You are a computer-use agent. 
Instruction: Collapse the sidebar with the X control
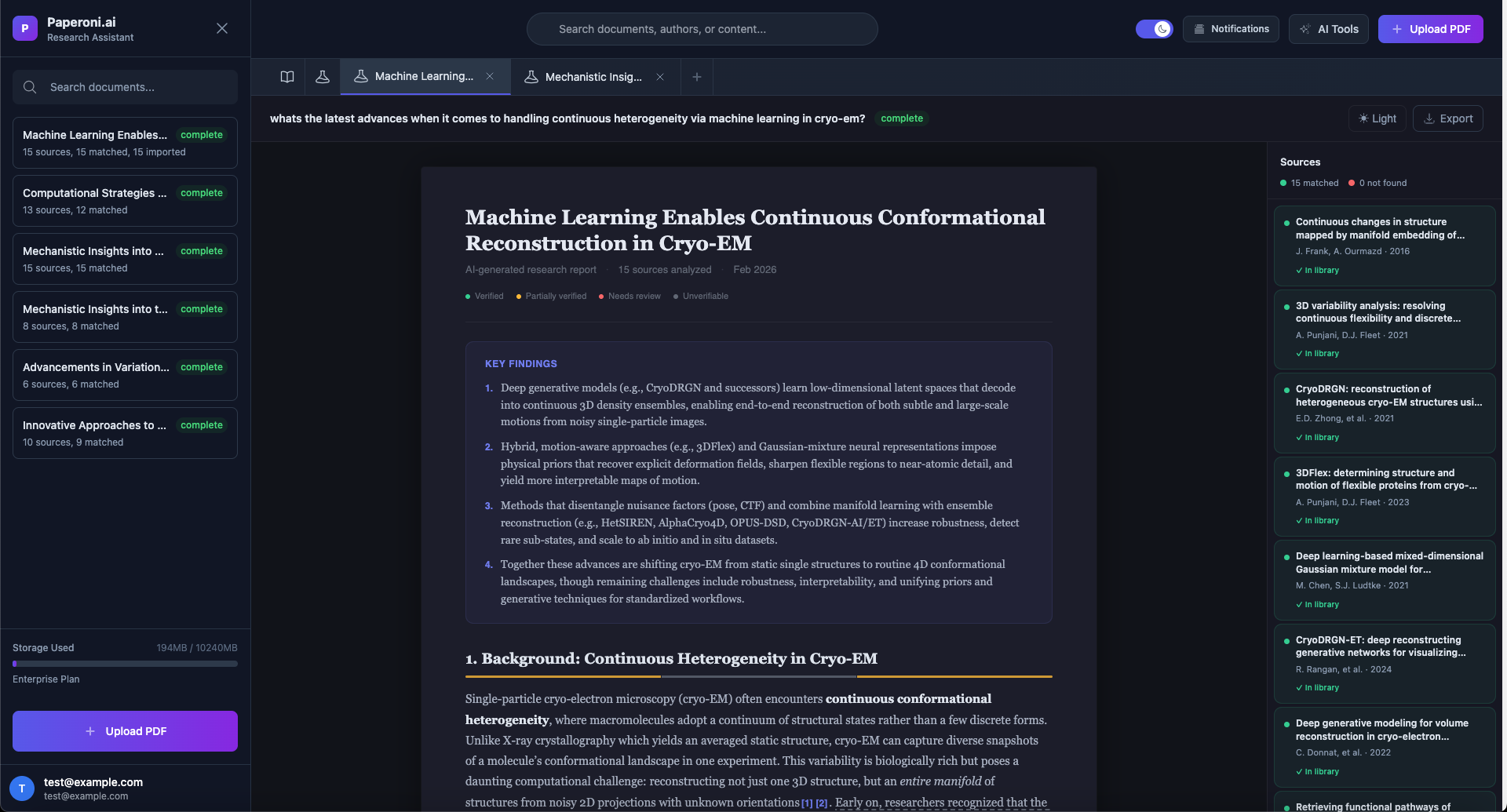[x=221, y=27]
